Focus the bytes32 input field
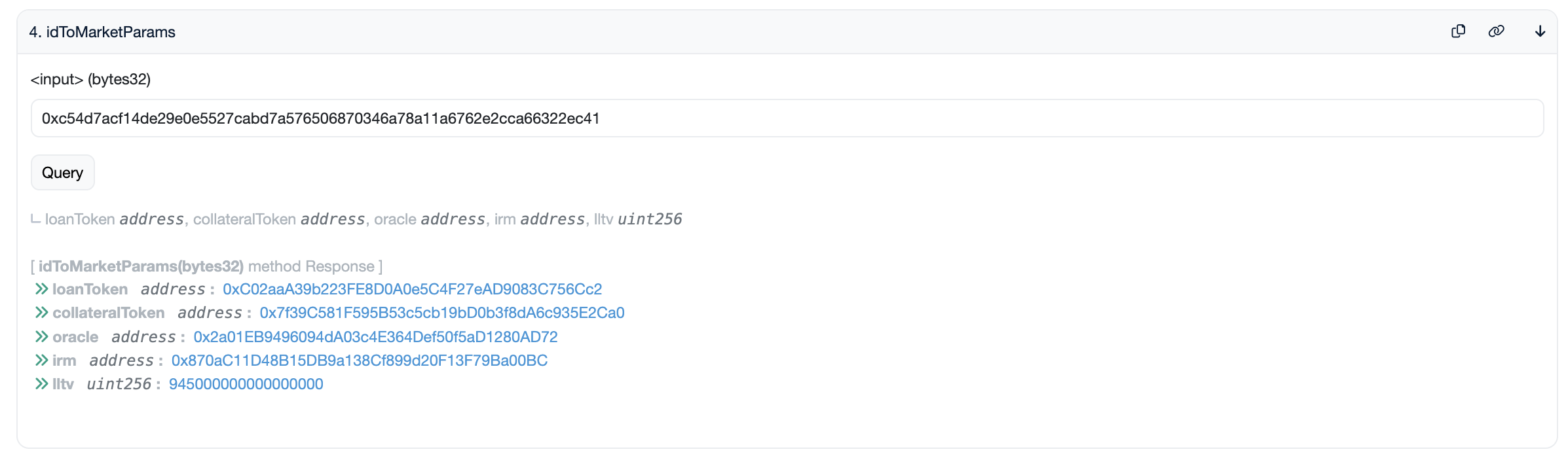Image resolution: width=1568 pixels, height=458 pixels. 786,118
